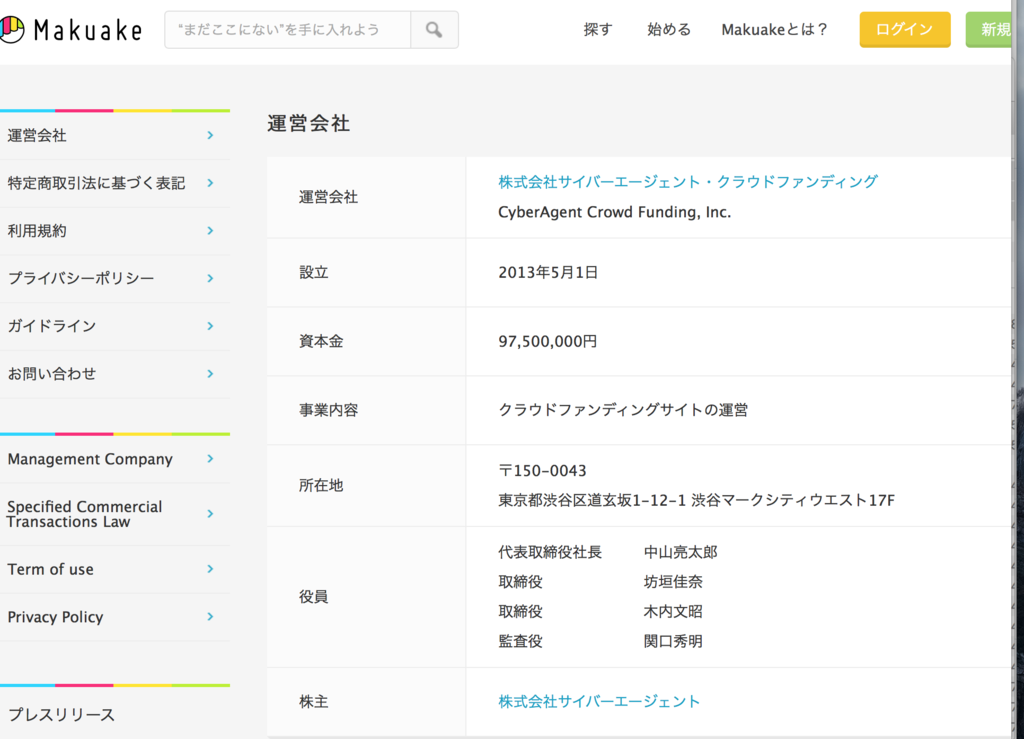
Task: Click postal code 〒150-0043
Action: (x=542, y=471)
